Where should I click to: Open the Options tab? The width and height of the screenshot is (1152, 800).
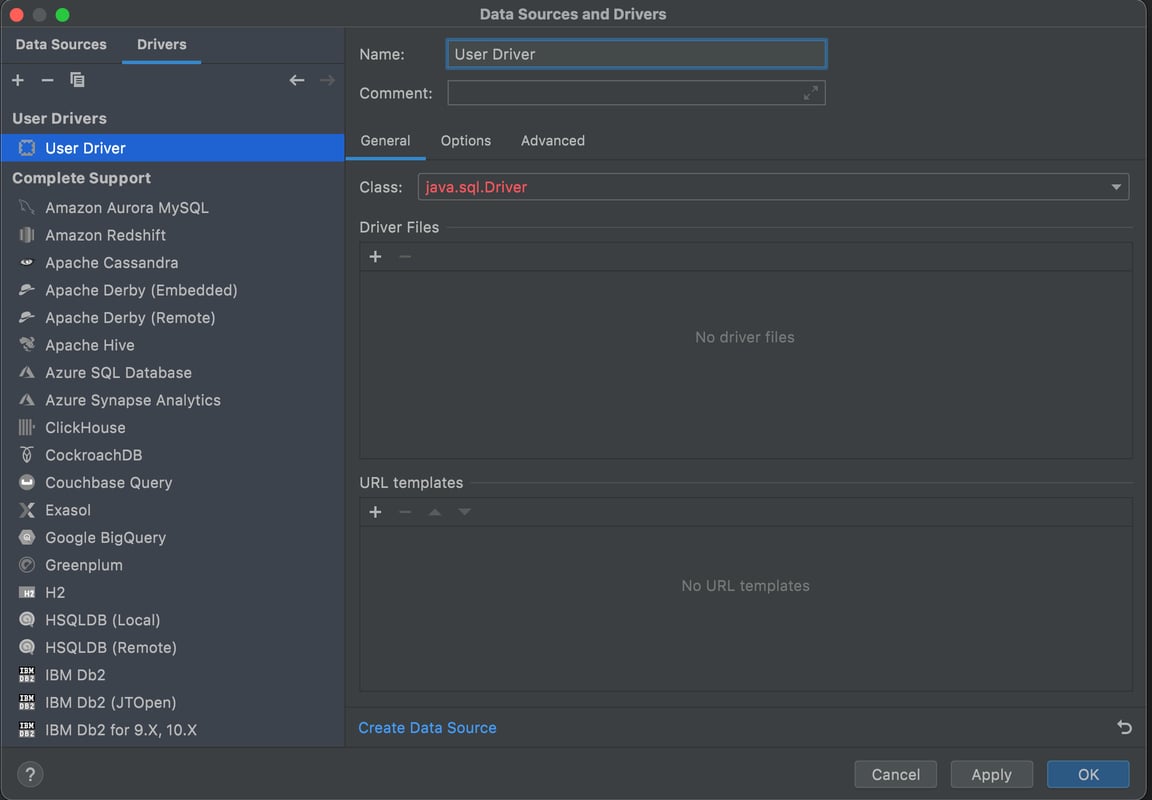tap(466, 141)
